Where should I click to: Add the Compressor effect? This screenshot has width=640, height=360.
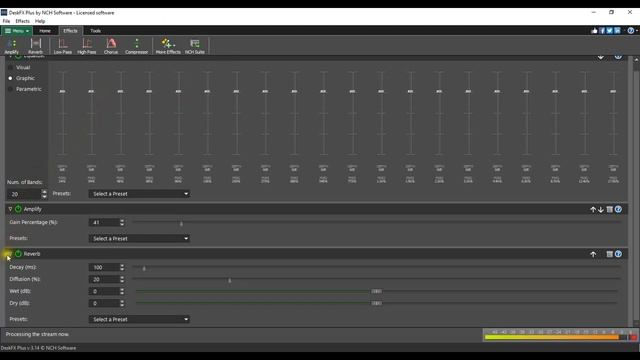click(136, 46)
